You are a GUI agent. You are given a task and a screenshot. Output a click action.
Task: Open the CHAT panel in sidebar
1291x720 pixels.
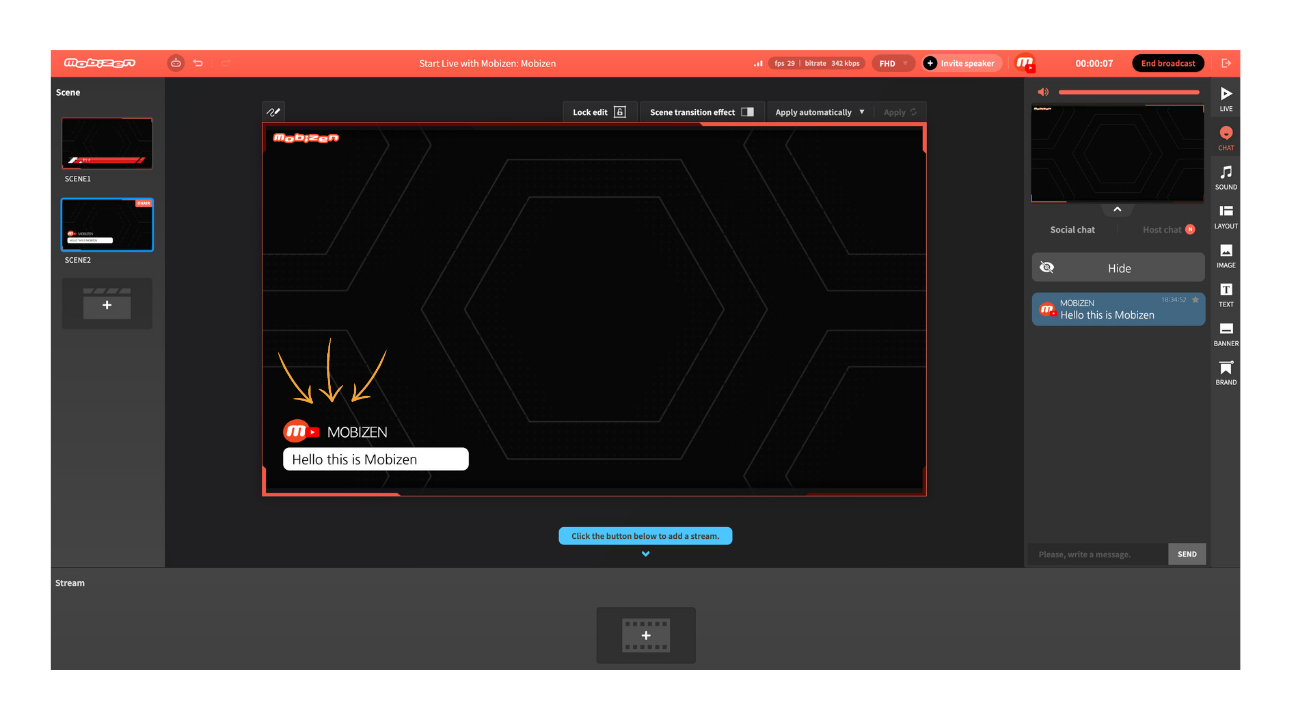[1226, 138]
